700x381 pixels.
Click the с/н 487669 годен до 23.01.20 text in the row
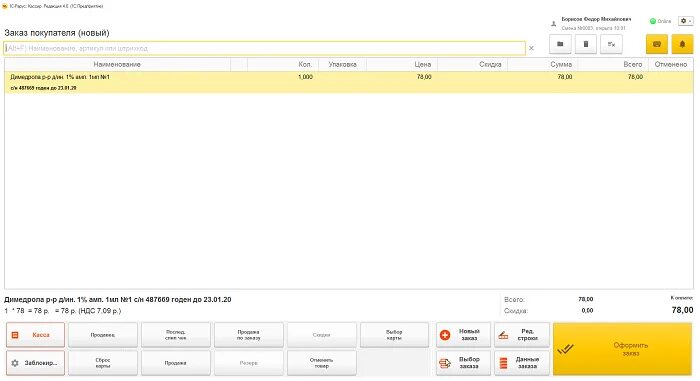pyautogui.click(x=43, y=88)
